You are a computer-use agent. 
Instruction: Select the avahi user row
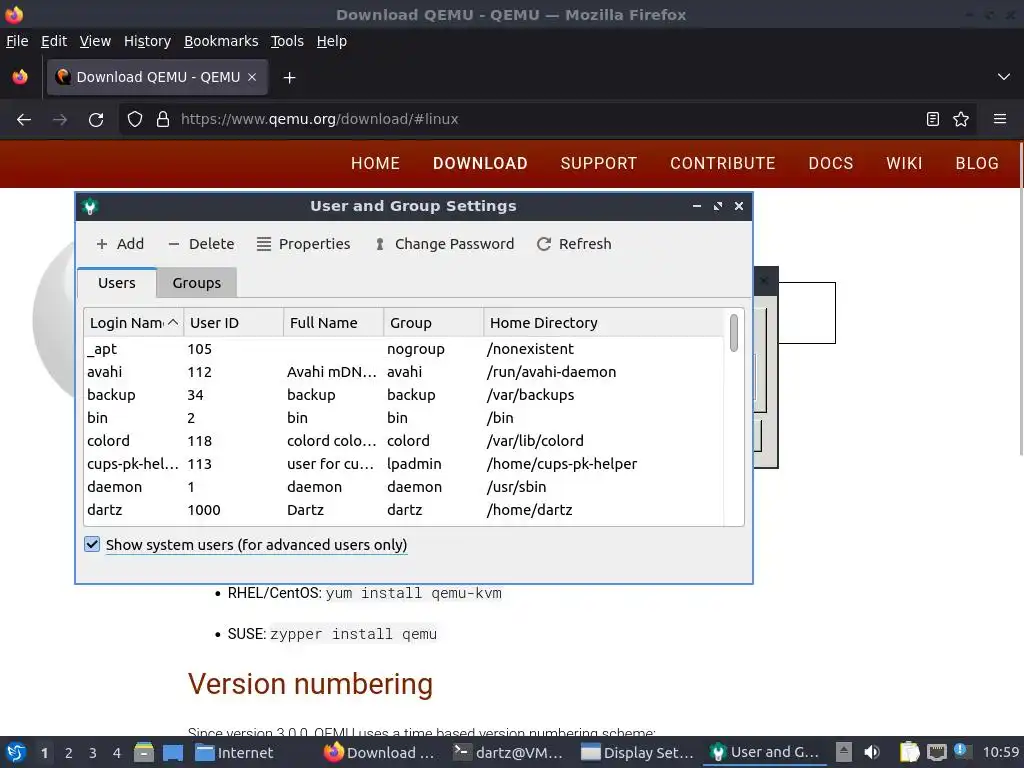click(404, 372)
